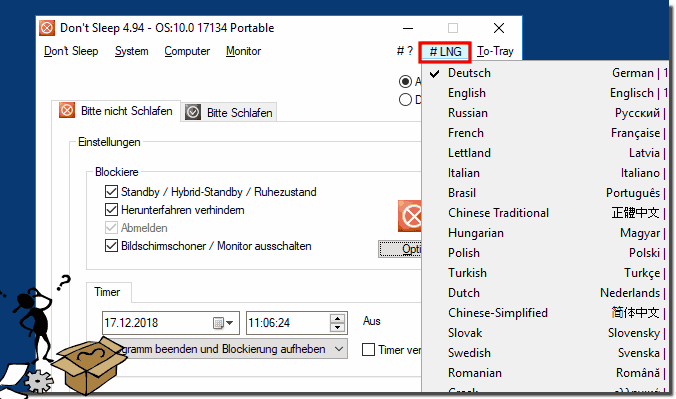Select Russian language entry
This screenshot has width=676, height=399.
point(545,113)
